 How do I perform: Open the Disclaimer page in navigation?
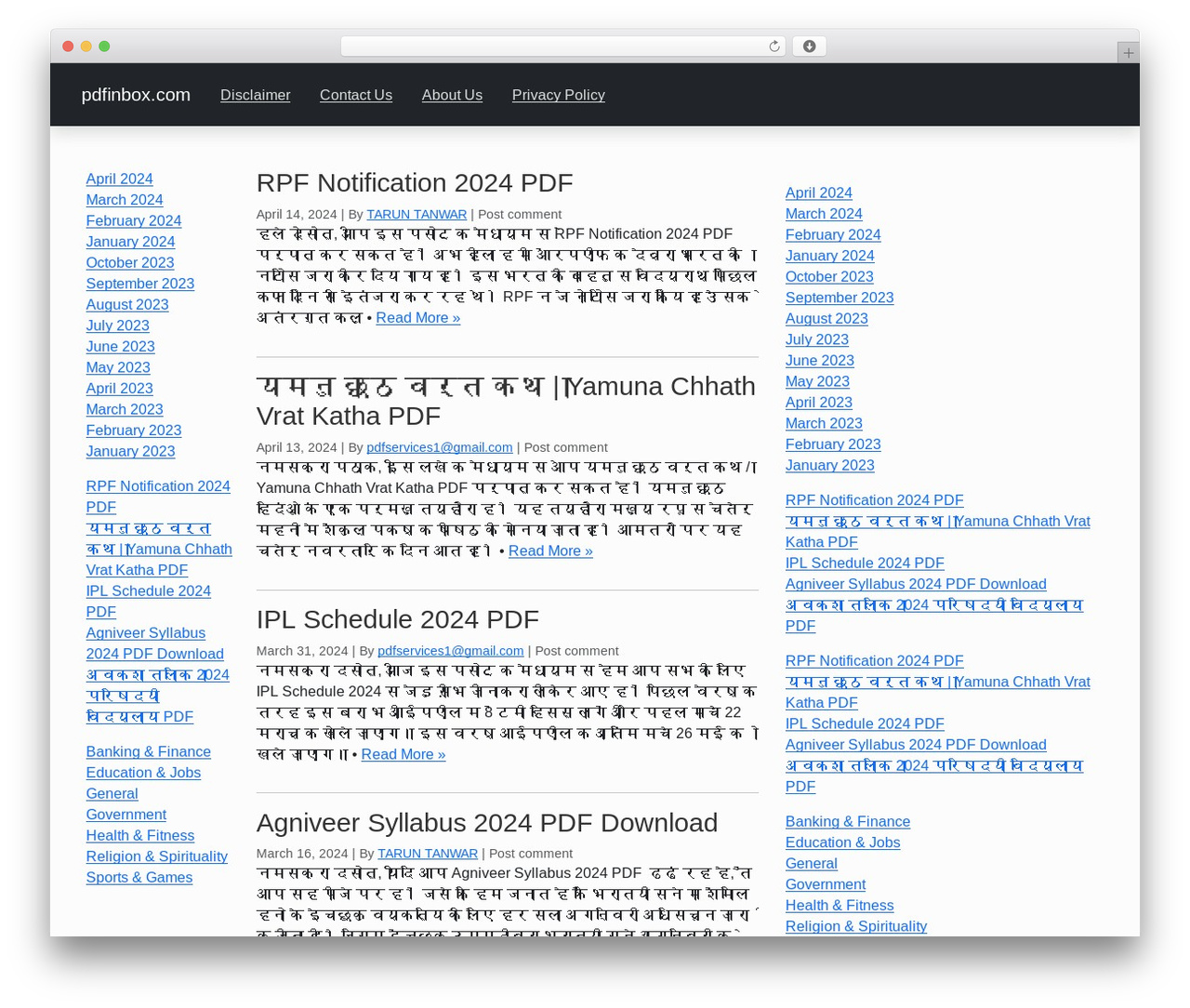tap(255, 95)
